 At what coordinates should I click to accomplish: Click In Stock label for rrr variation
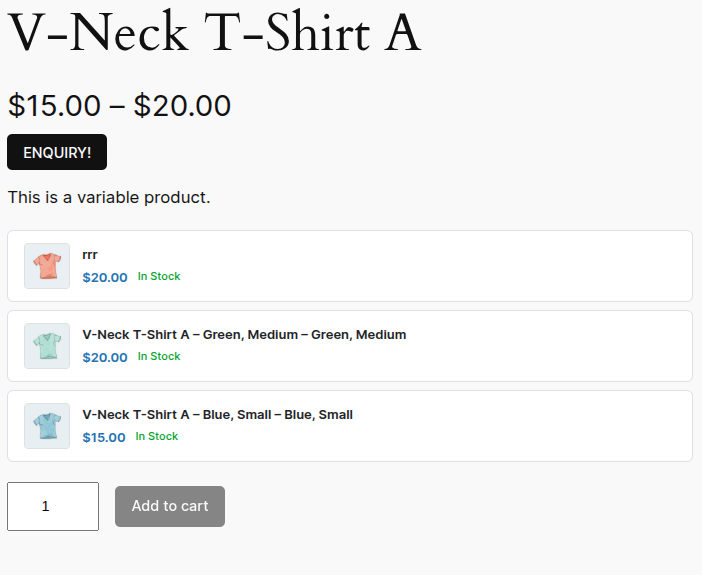point(159,277)
